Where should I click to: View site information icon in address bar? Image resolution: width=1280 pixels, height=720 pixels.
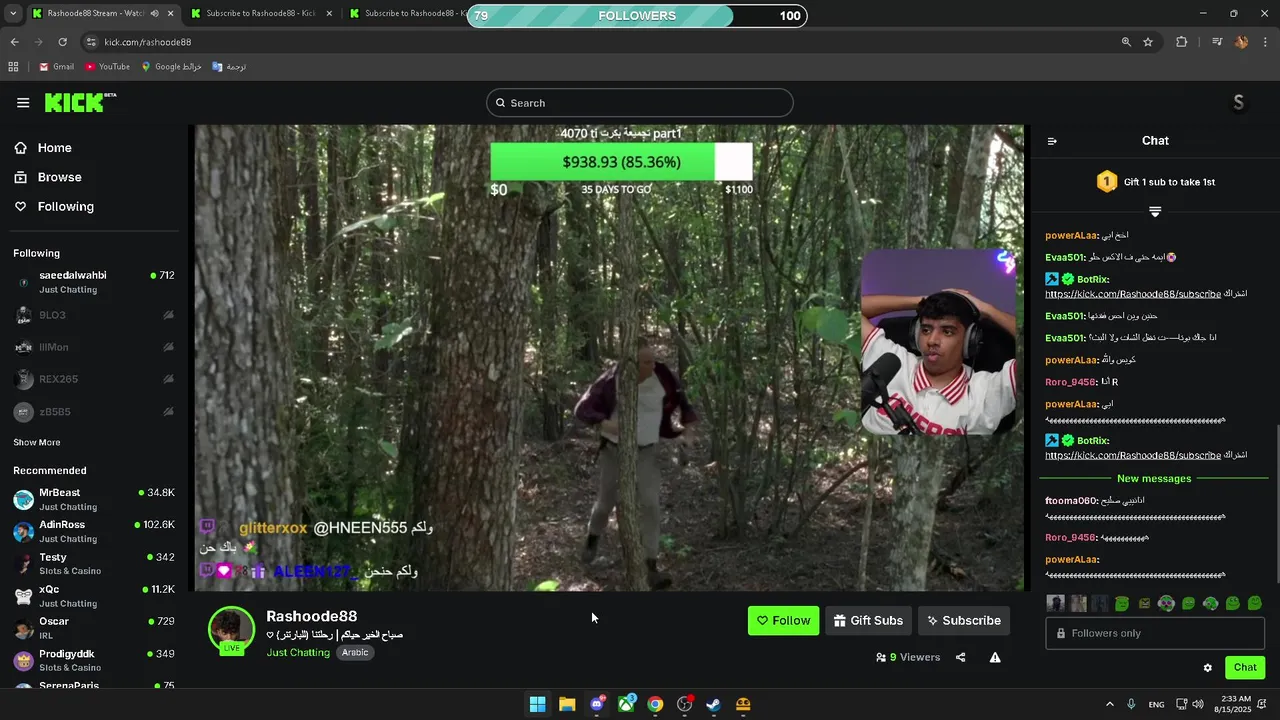[x=91, y=42]
